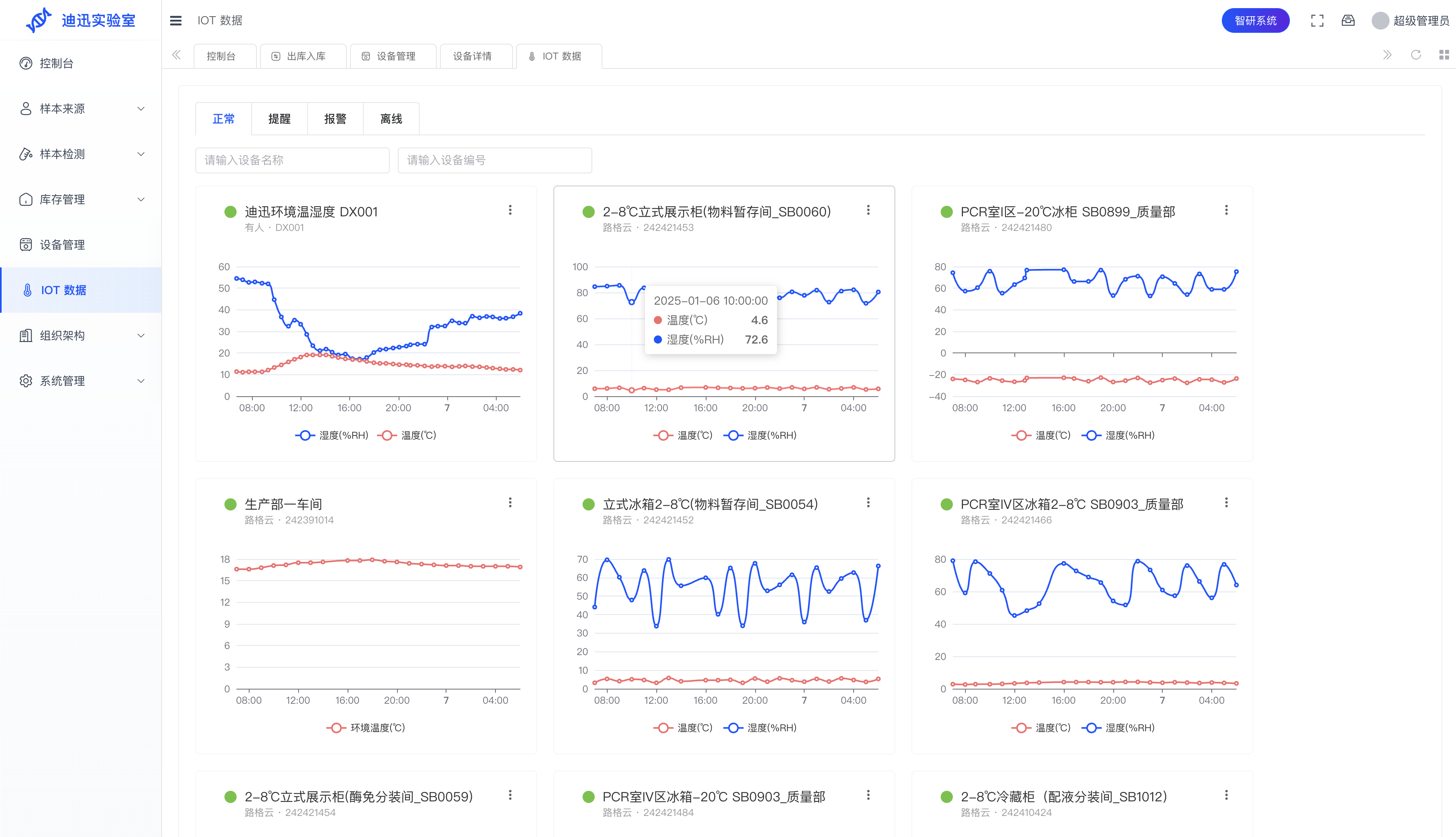Screen dimensions: 1456x837
Task: Open more menu for 2-8℃冷藏柜 SB1012 card
Action: pyautogui.click(x=1226, y=796)
